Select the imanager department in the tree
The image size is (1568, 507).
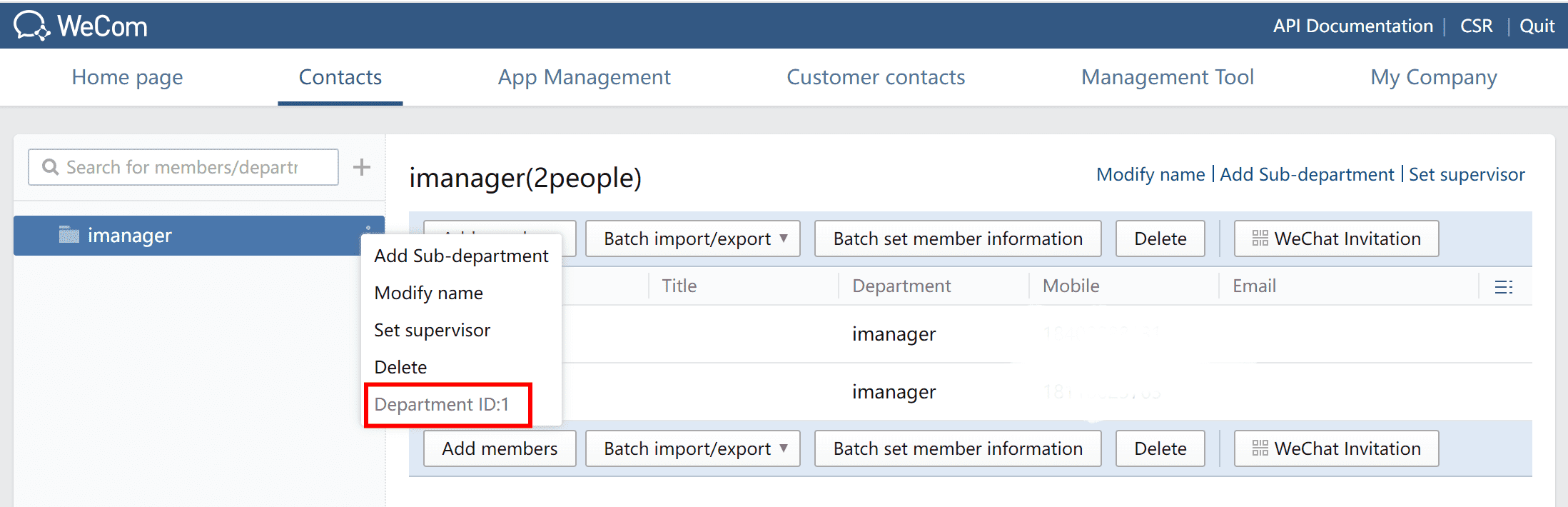[x=128, y=235]
